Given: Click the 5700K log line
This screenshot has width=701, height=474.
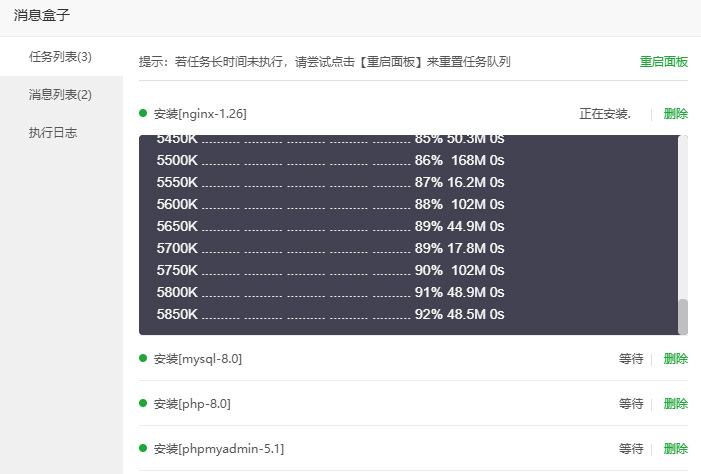Looking at the screenshot, I should point(330,248).
